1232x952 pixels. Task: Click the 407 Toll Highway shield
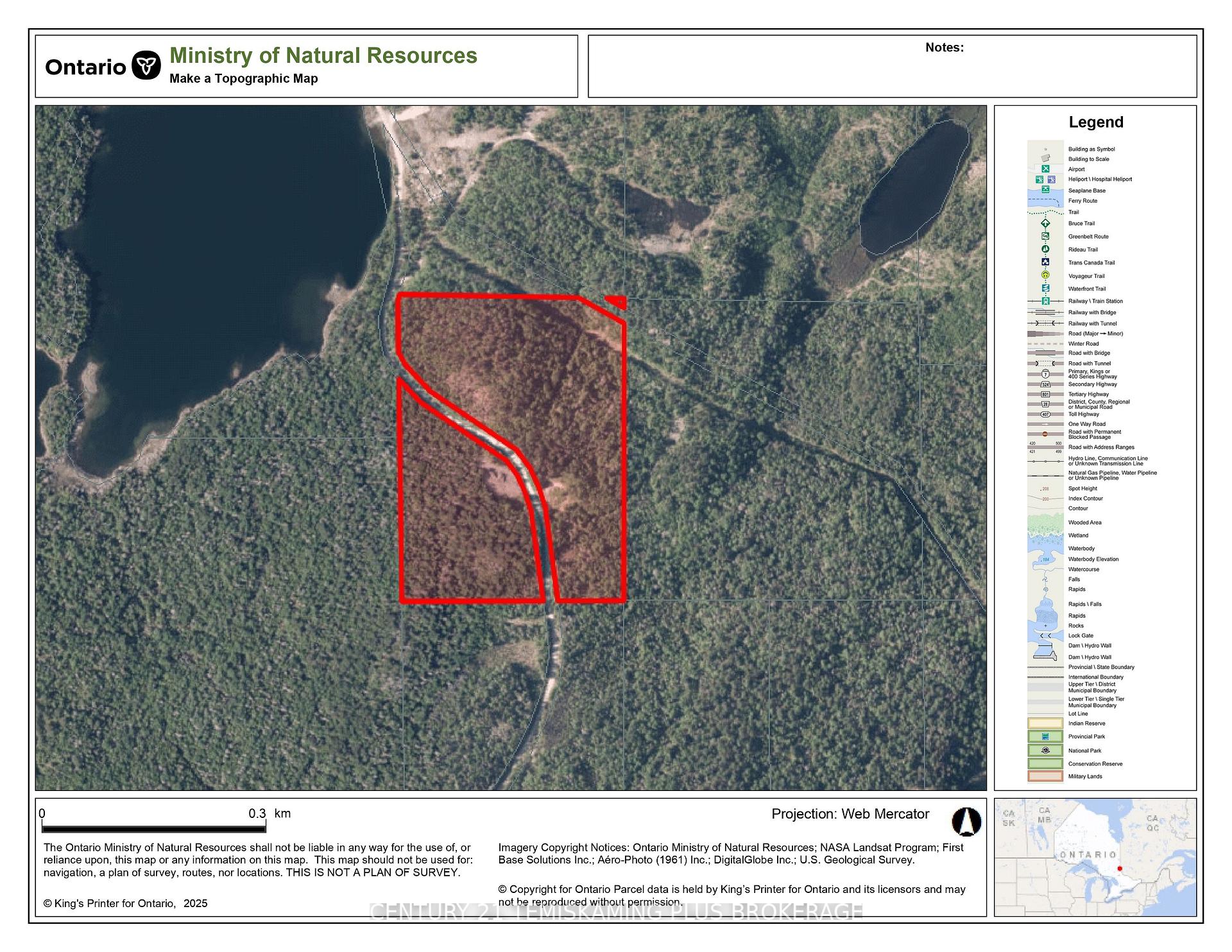pyautogui.click(x=1045, y=414)
